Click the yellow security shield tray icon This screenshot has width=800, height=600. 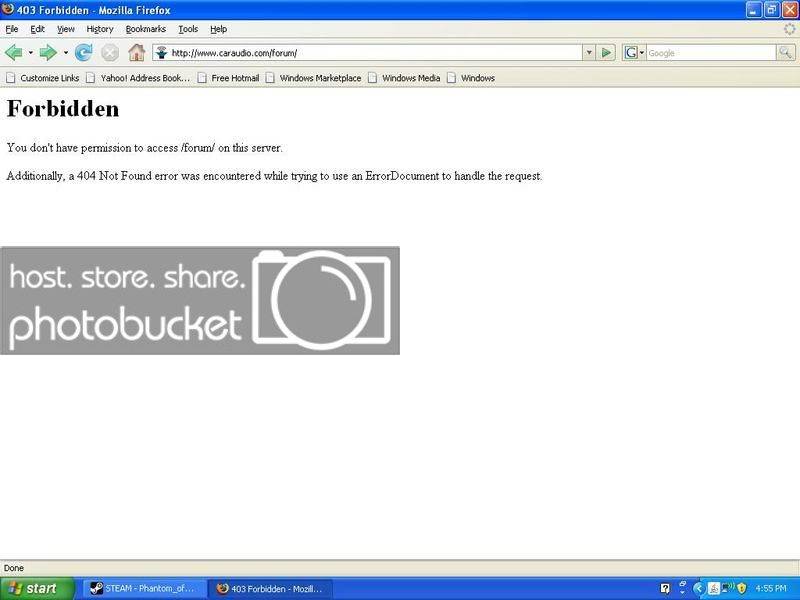click(x=742, y=588)
